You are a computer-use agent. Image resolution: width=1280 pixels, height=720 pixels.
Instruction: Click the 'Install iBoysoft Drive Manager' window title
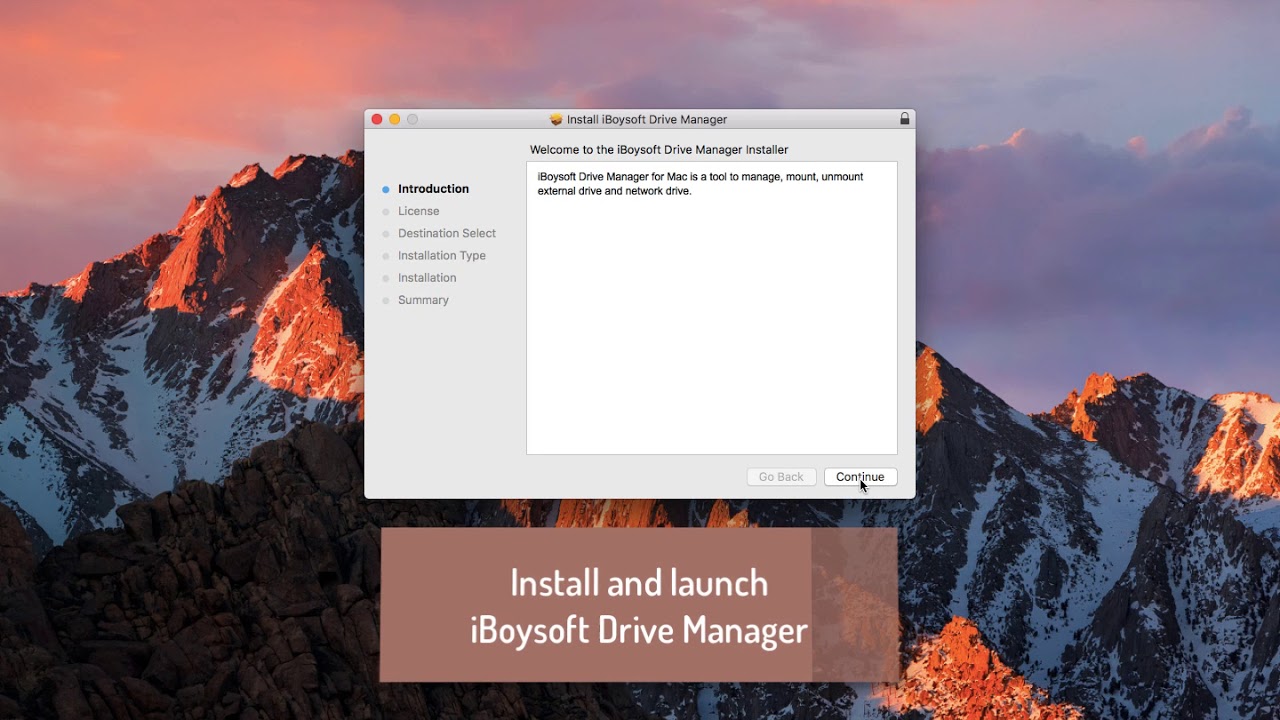coord(647,119)
